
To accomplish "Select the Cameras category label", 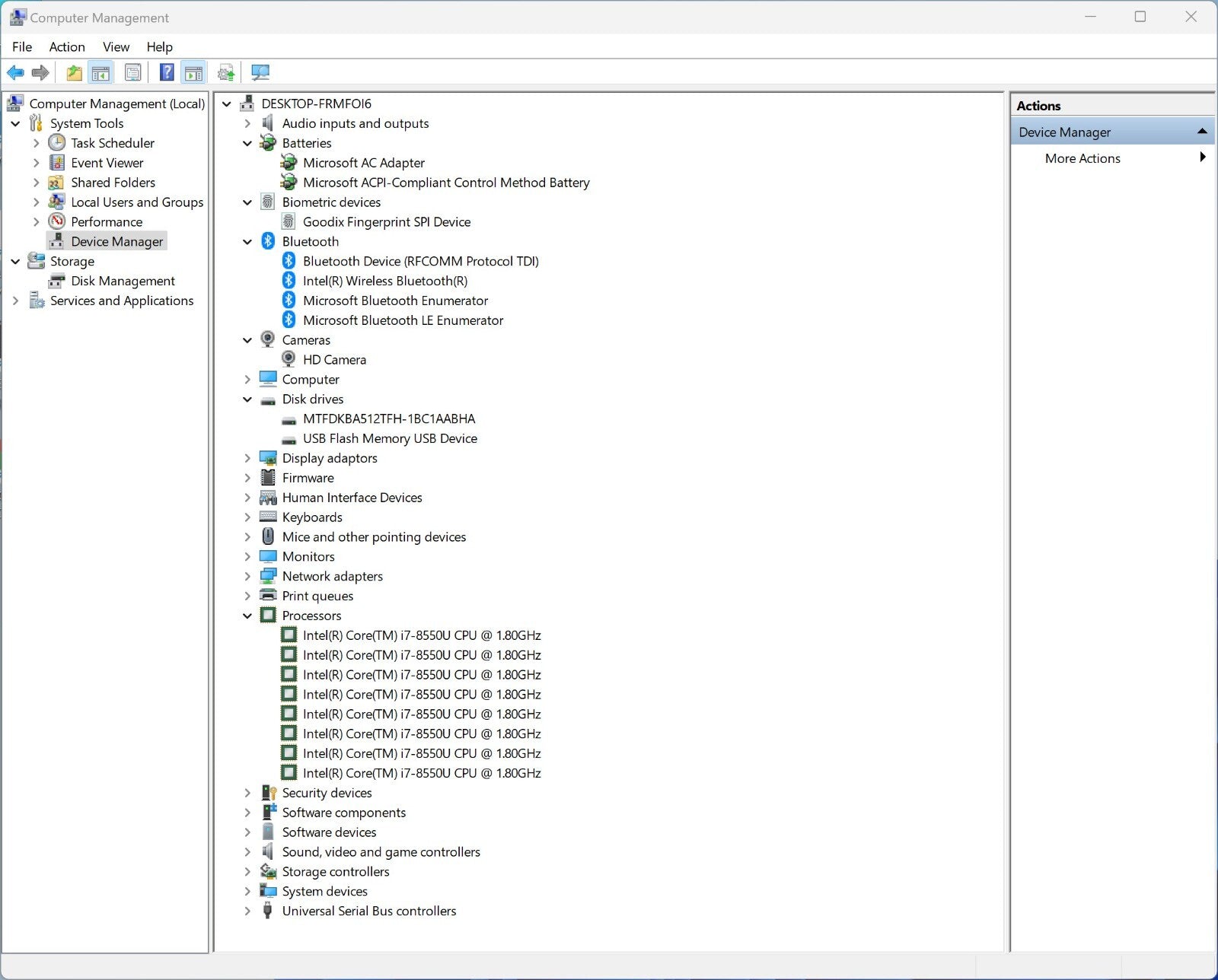I will click(x=306, y=340).
